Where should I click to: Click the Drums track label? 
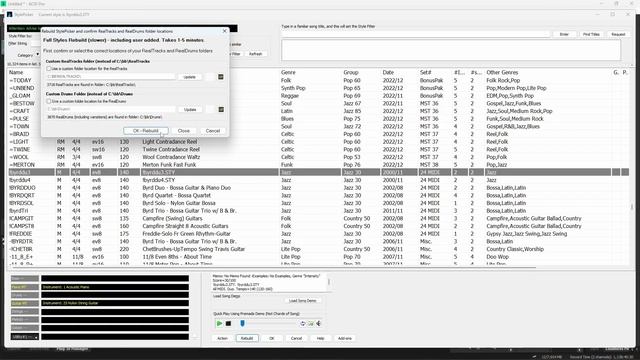tap(24, 295)
